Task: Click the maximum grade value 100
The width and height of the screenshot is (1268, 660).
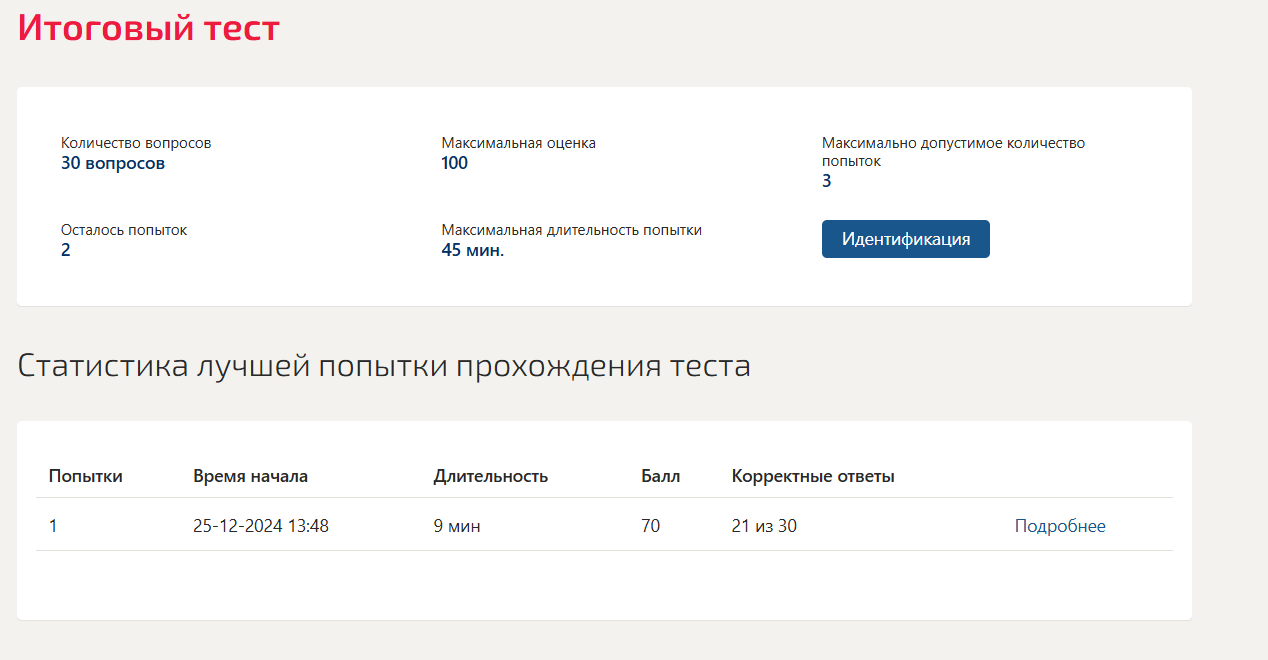Action: (x=454, y=163)
